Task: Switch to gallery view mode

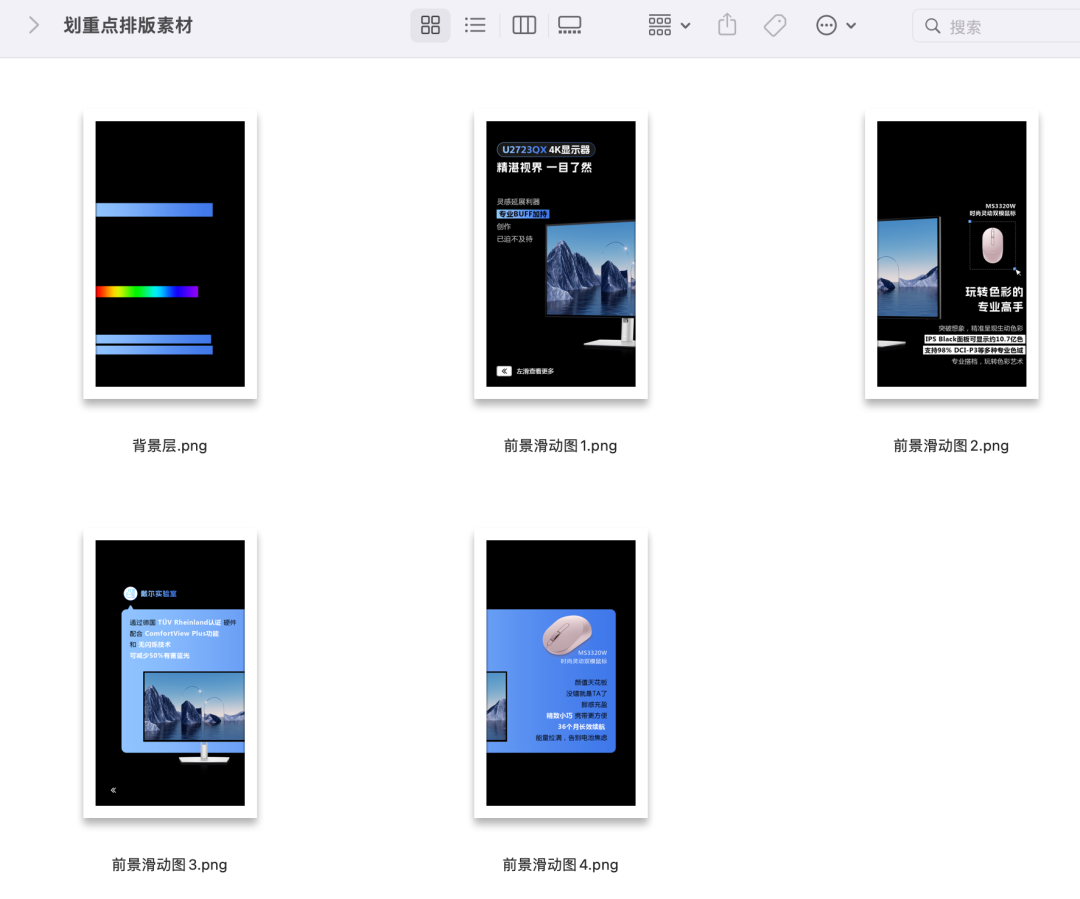Action: point(569,25)
